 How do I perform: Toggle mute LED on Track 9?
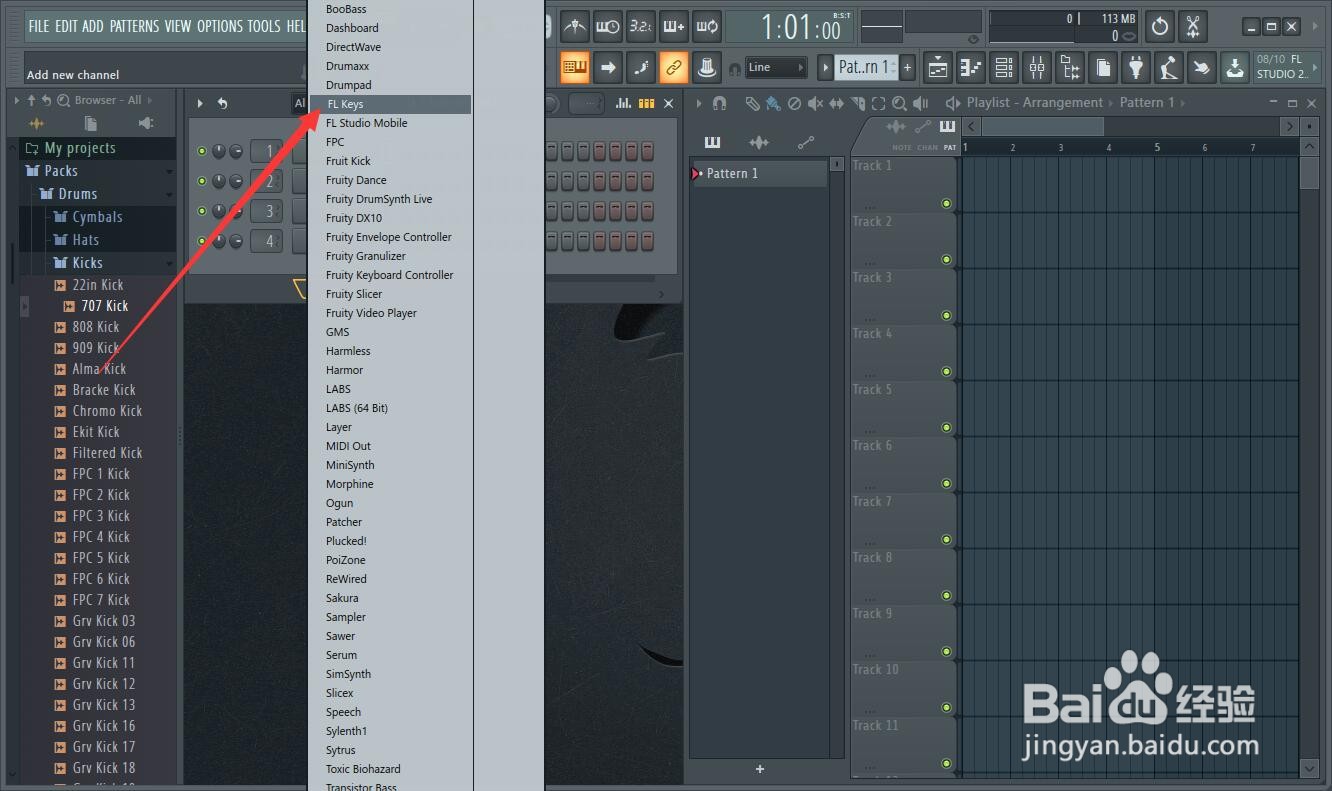click(x=946, y=651)
